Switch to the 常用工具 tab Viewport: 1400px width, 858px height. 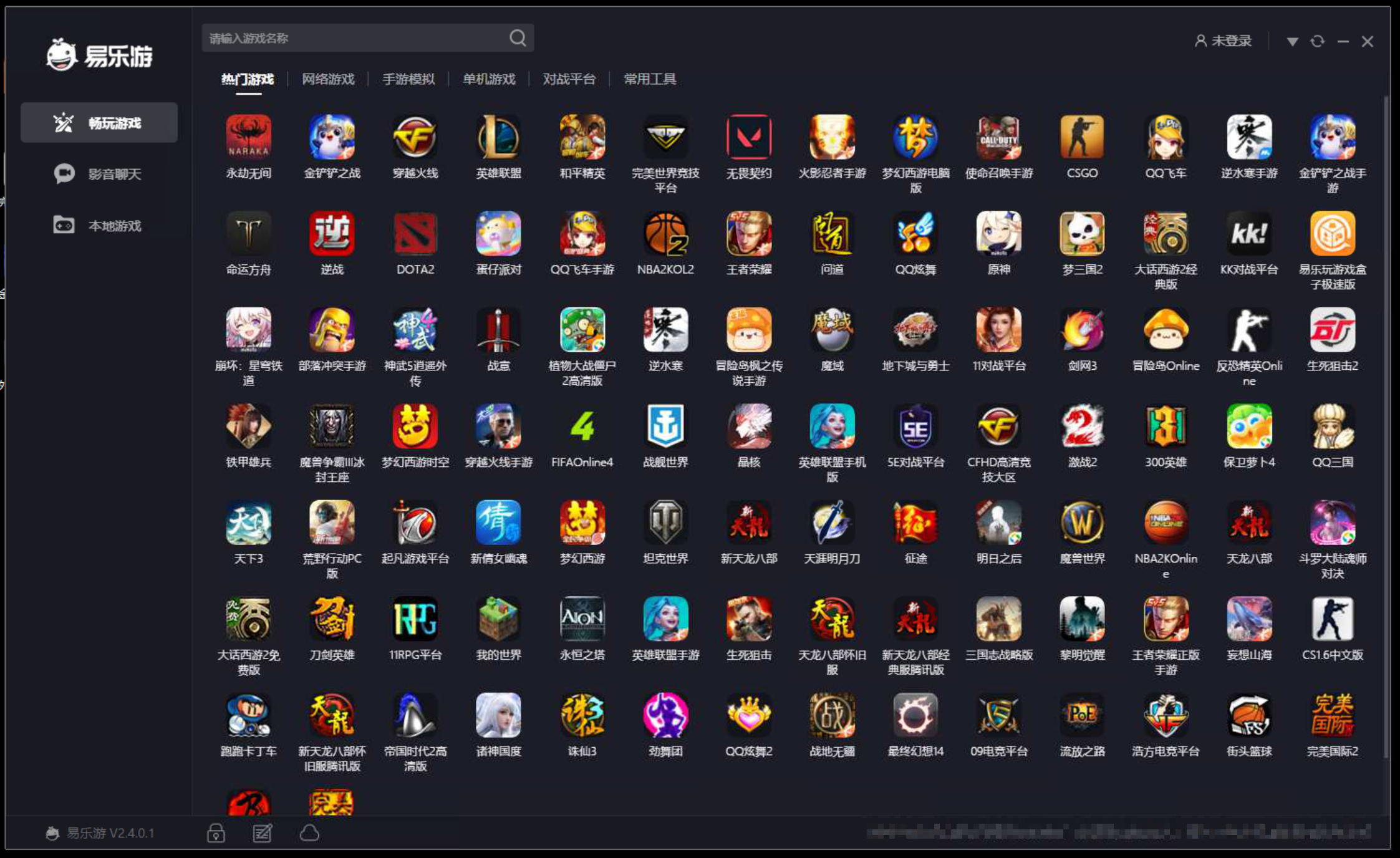(x=650, y=79)
